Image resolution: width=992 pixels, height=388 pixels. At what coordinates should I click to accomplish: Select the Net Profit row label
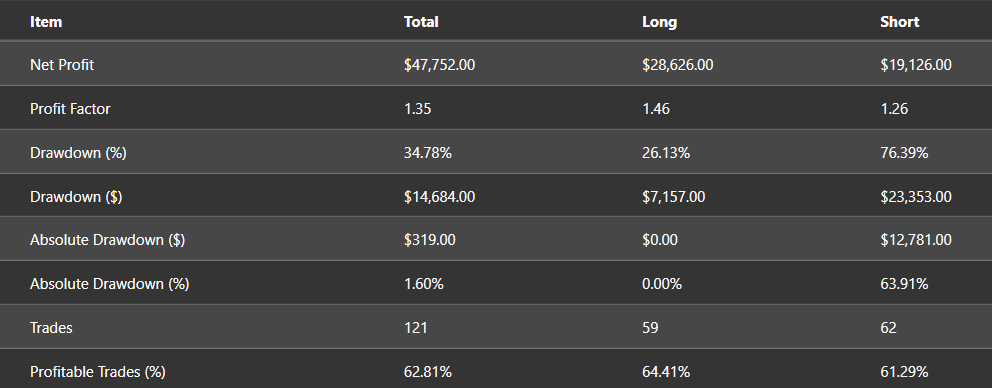coord(62,65)
